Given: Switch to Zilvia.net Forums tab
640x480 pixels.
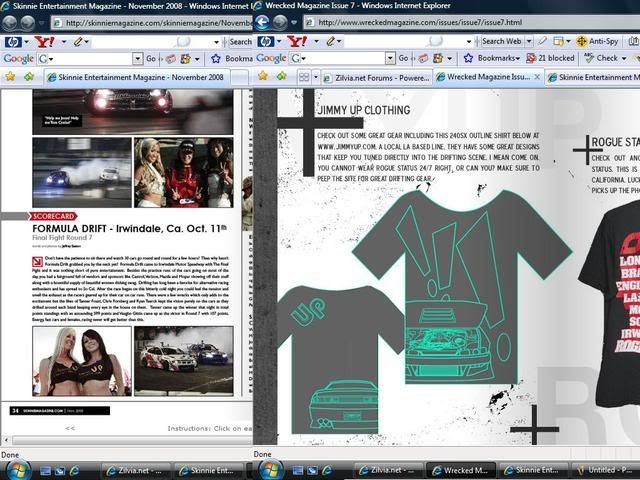Looking at the screenshot, I should pyautogui.click(x=376, y=78).
